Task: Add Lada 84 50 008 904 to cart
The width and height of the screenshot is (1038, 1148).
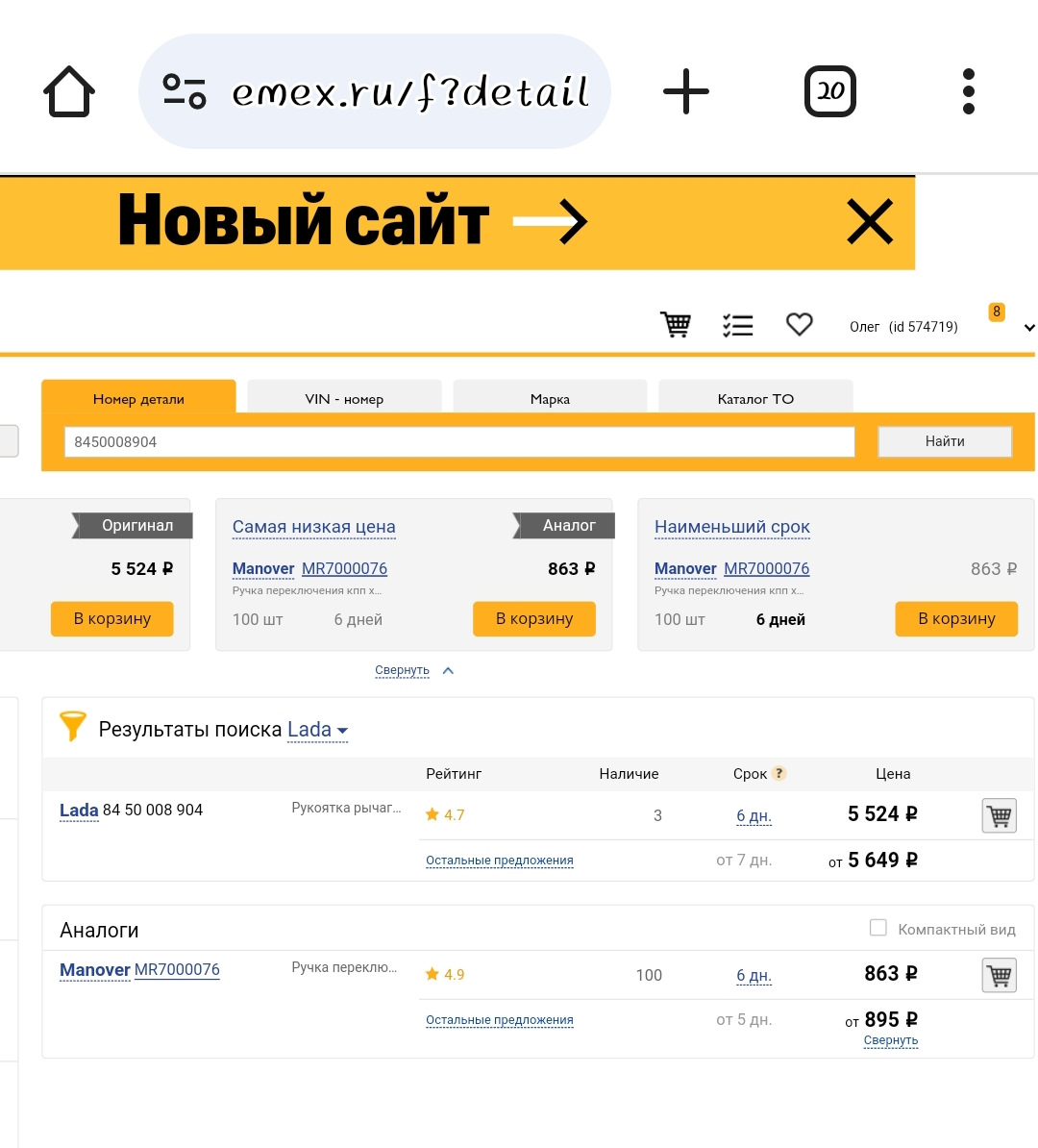Action: pyautogui.click(x=1000, y=815)
